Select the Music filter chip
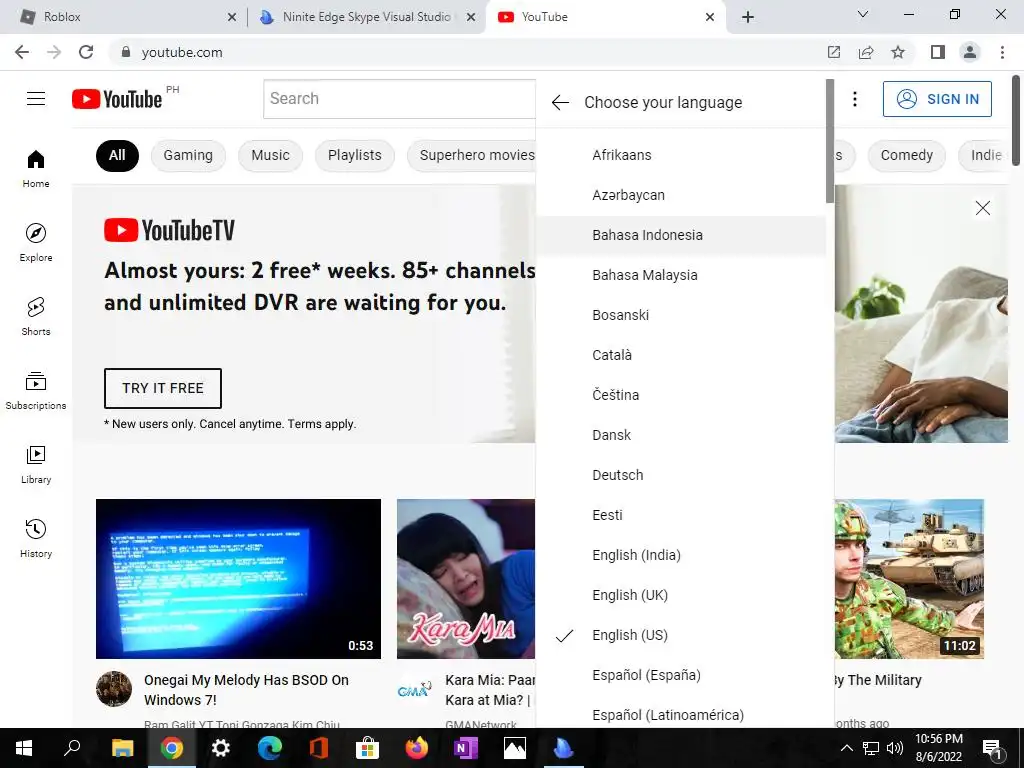The height and width of the screenshot is (768, 1024). click(x=270, y=155)
